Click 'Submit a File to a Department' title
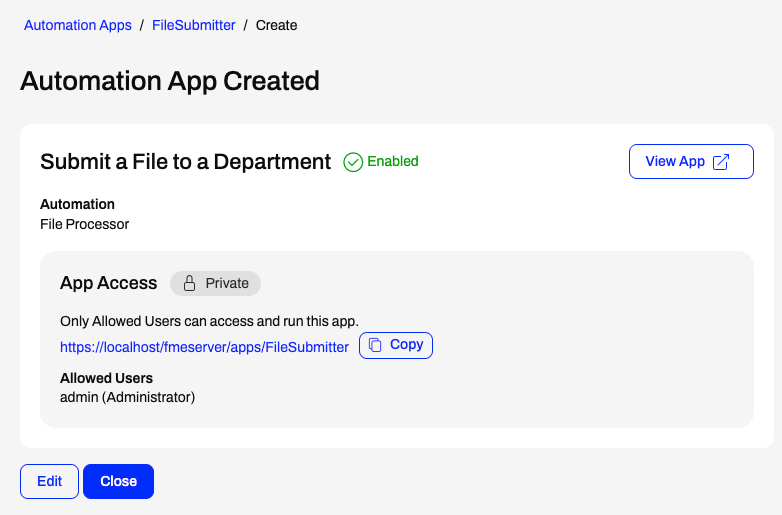Viewport: 782px width, 515px height. (x=186, y=162)
